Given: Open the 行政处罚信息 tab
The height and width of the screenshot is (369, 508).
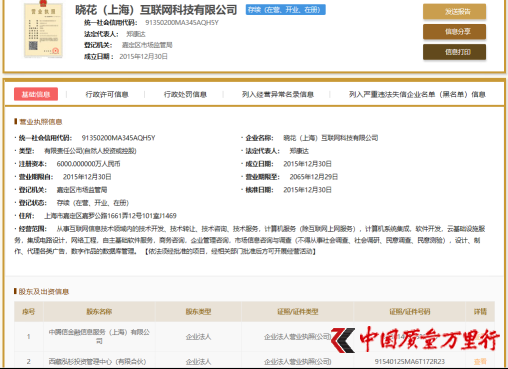Looking at the screenshot, I should (185, 94).
